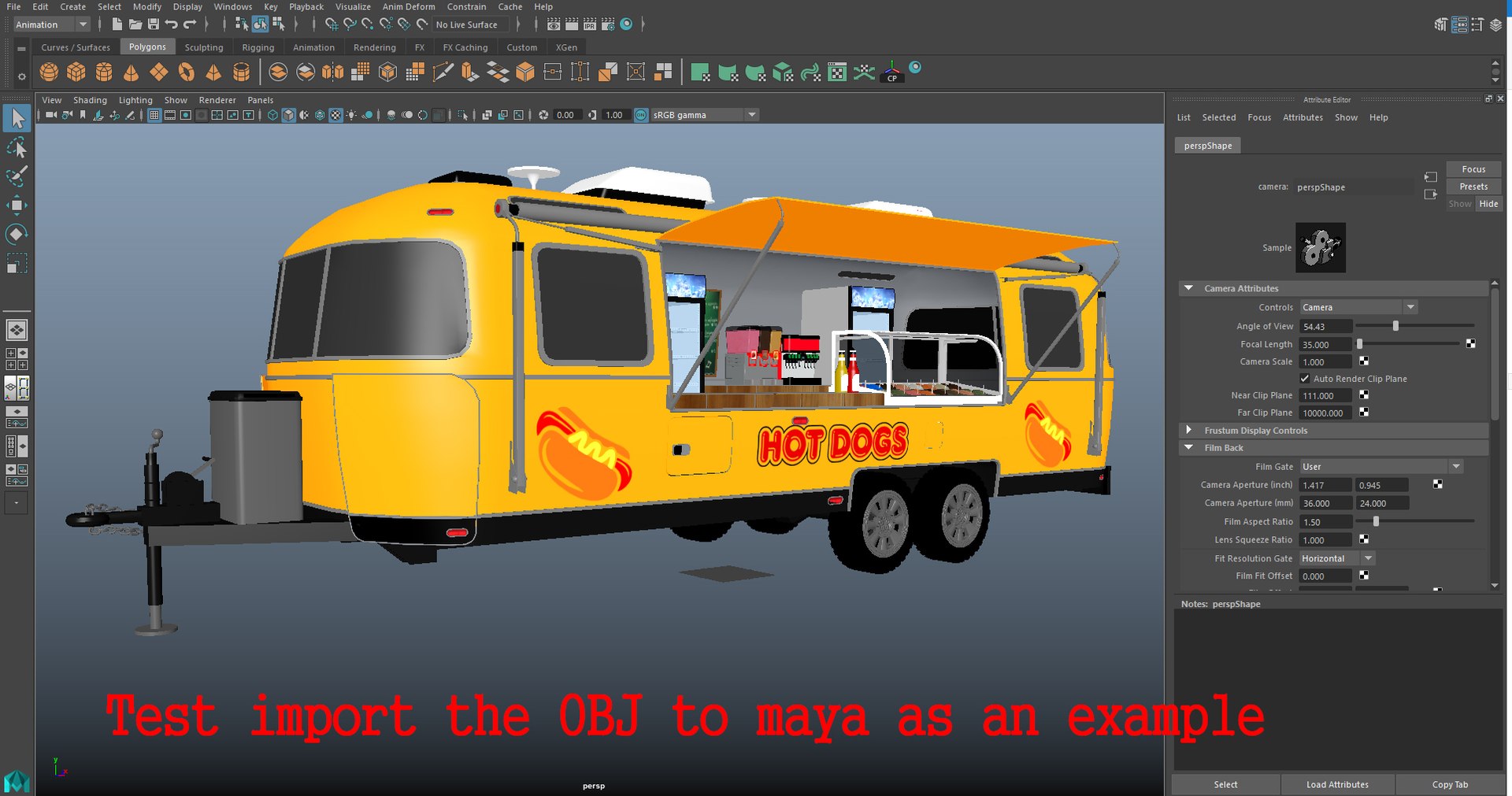Toggle the snap to grids magnet icon
The width and height of the screenshot is (1512, 796).
pyautogui.click(x=332, y=24)
